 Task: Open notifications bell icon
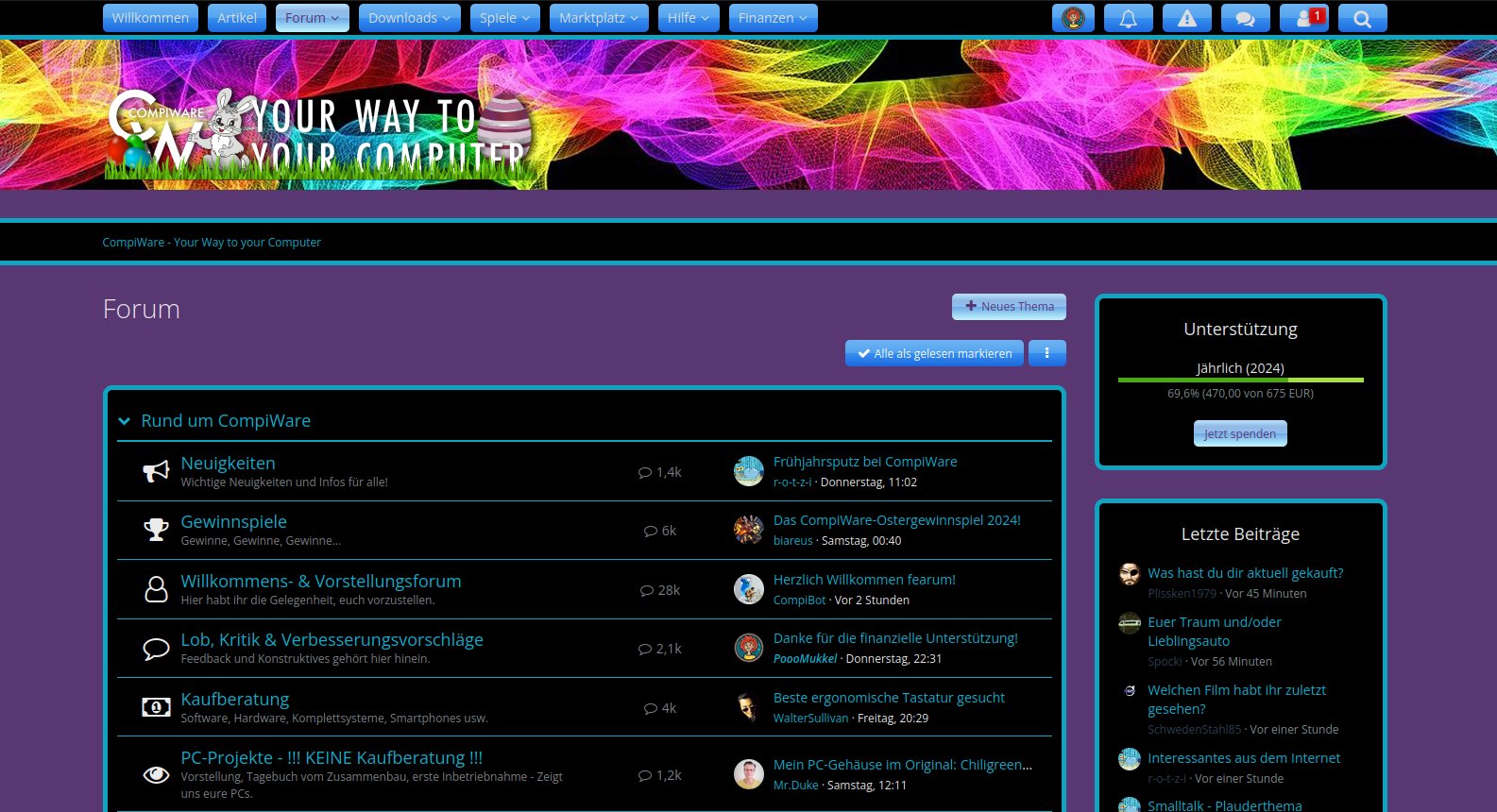(x=1128, y=18)
